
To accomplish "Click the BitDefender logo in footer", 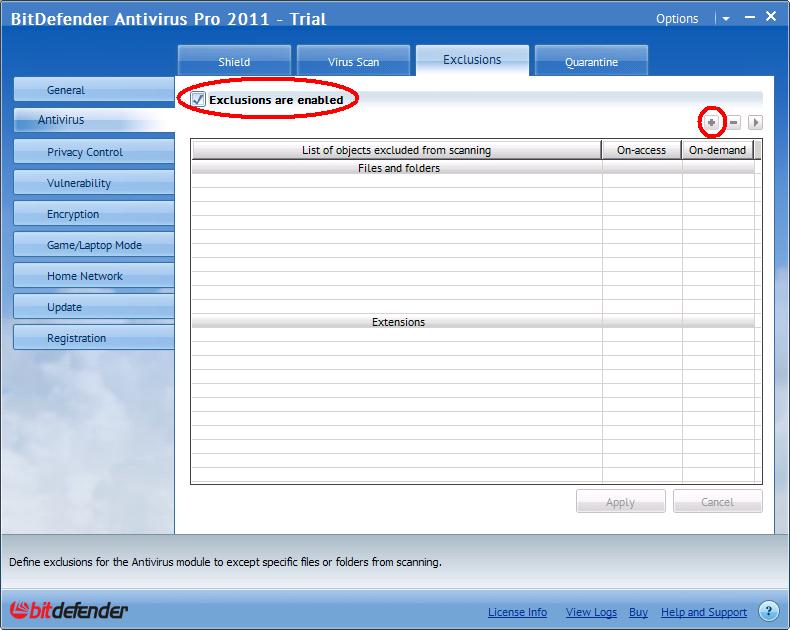I will (69, 611).
